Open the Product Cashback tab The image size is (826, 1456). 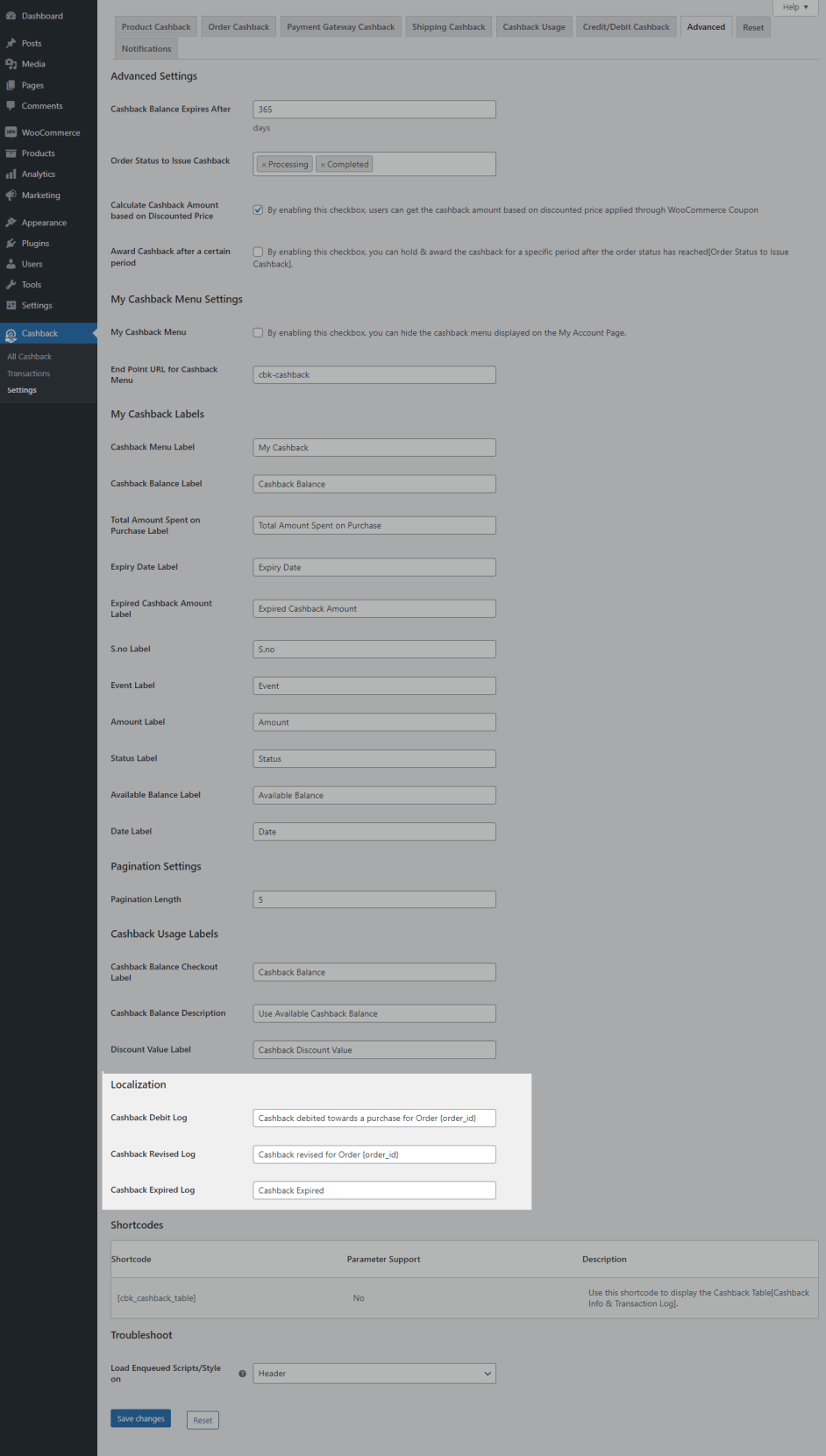(156, 27)
